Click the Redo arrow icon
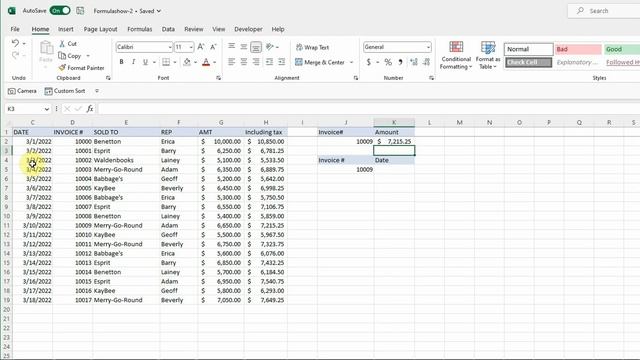The image size is (640, 360). click(15, 55)
